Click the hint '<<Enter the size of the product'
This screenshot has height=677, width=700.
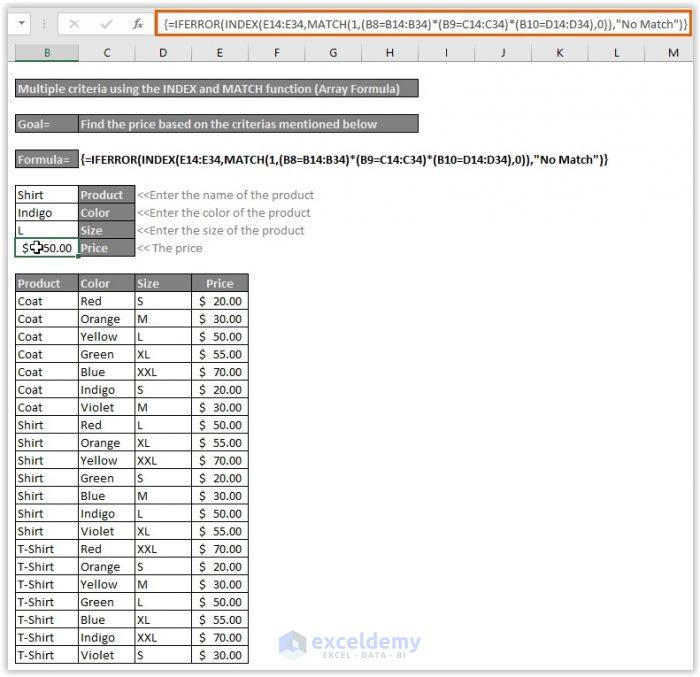221,230
